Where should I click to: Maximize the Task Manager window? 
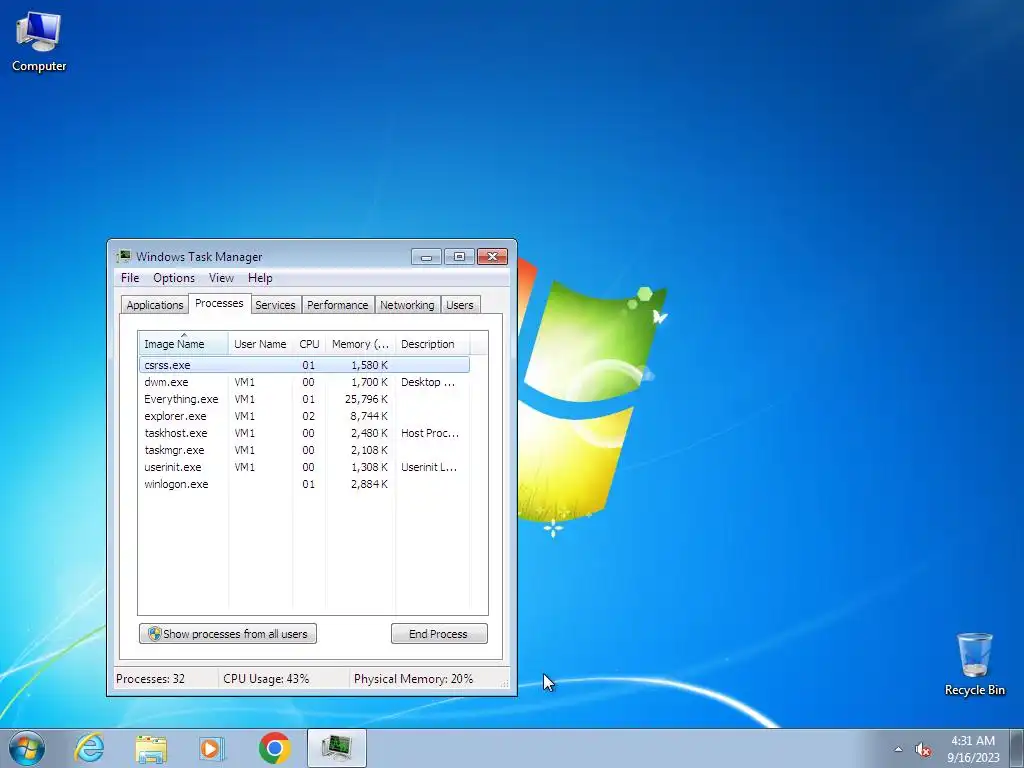[459, 257]
